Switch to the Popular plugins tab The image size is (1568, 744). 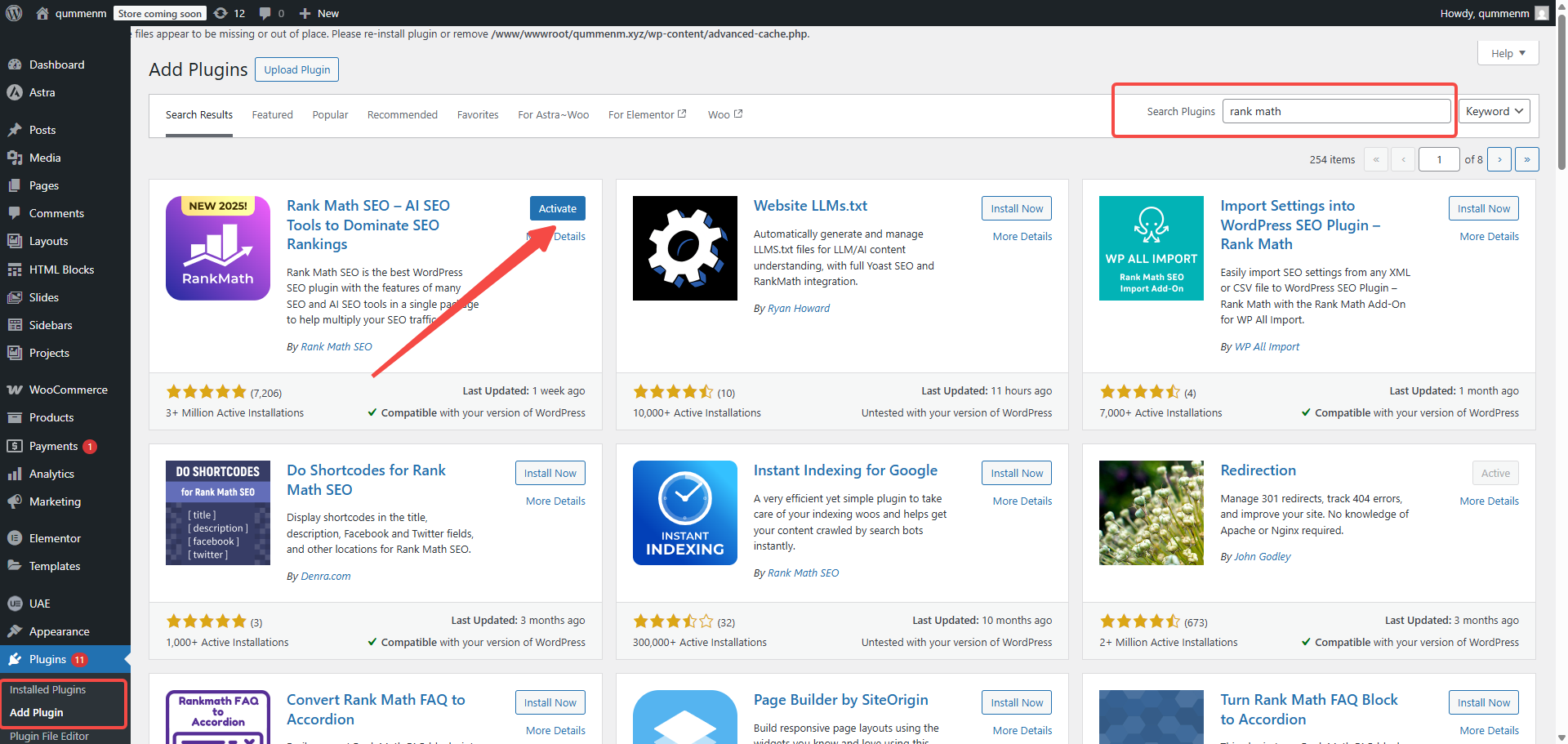coord(330,114)
